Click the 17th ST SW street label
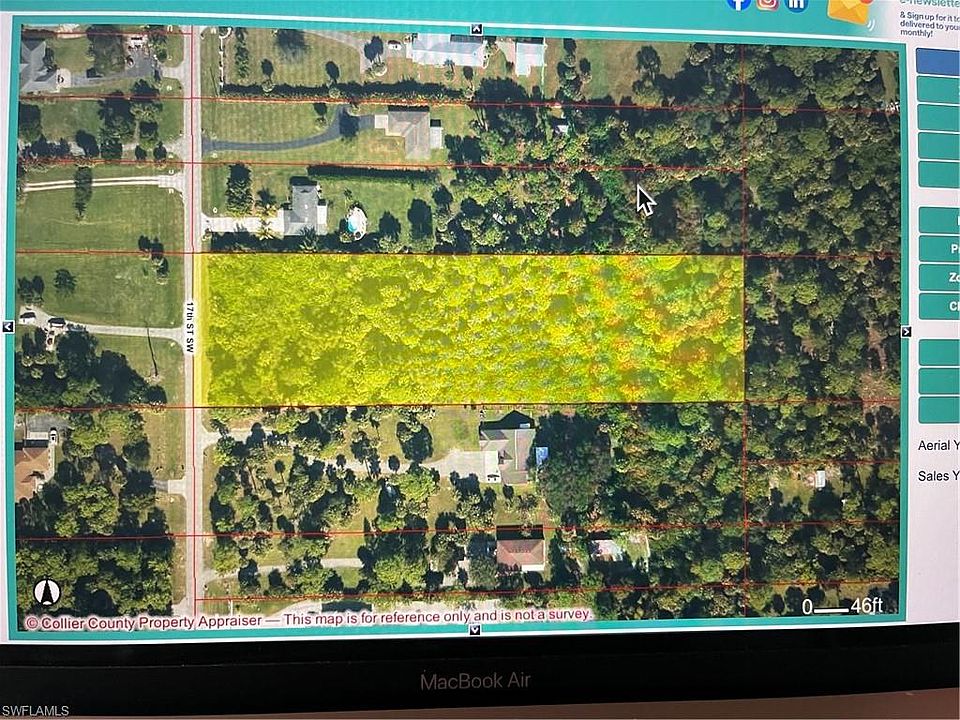 (190, 326)
